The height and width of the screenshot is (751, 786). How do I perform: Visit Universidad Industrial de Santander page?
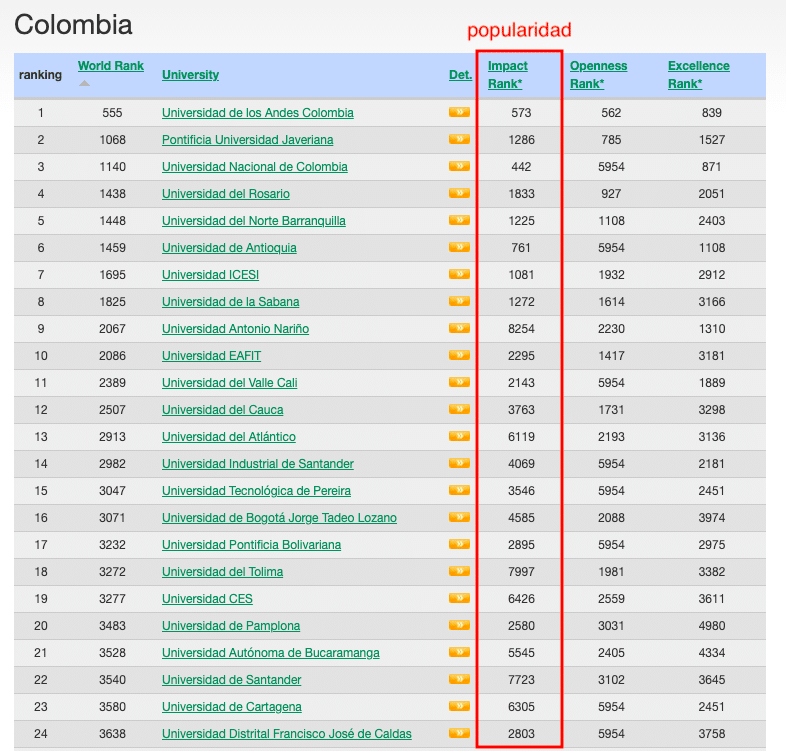point(257,464)
